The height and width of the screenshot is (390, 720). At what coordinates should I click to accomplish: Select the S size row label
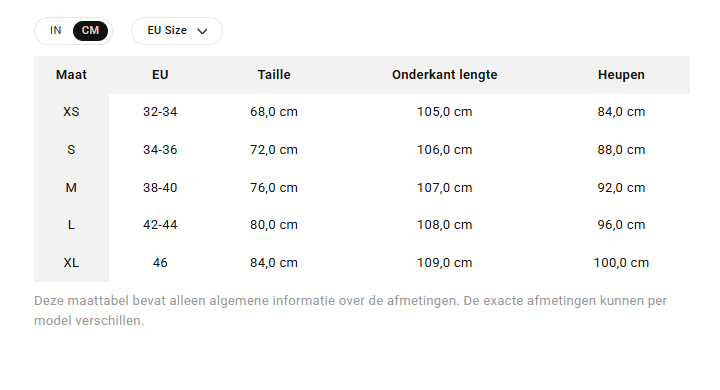pyautogui.click(x=71, y=150)
